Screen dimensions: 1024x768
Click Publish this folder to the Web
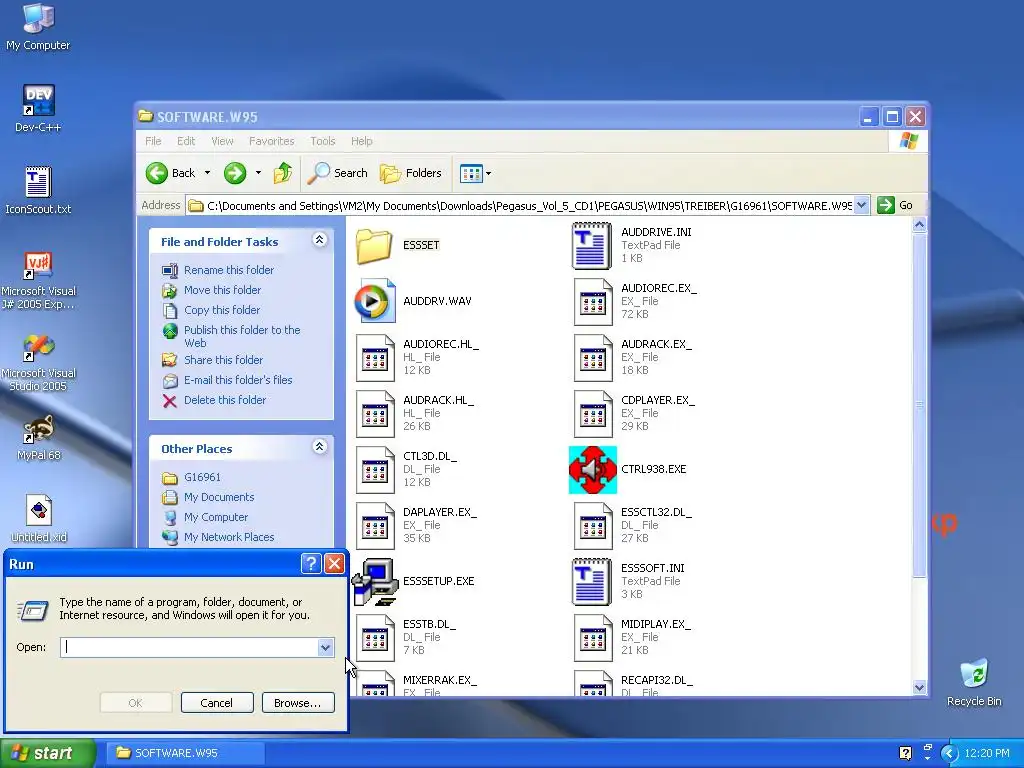242,336
